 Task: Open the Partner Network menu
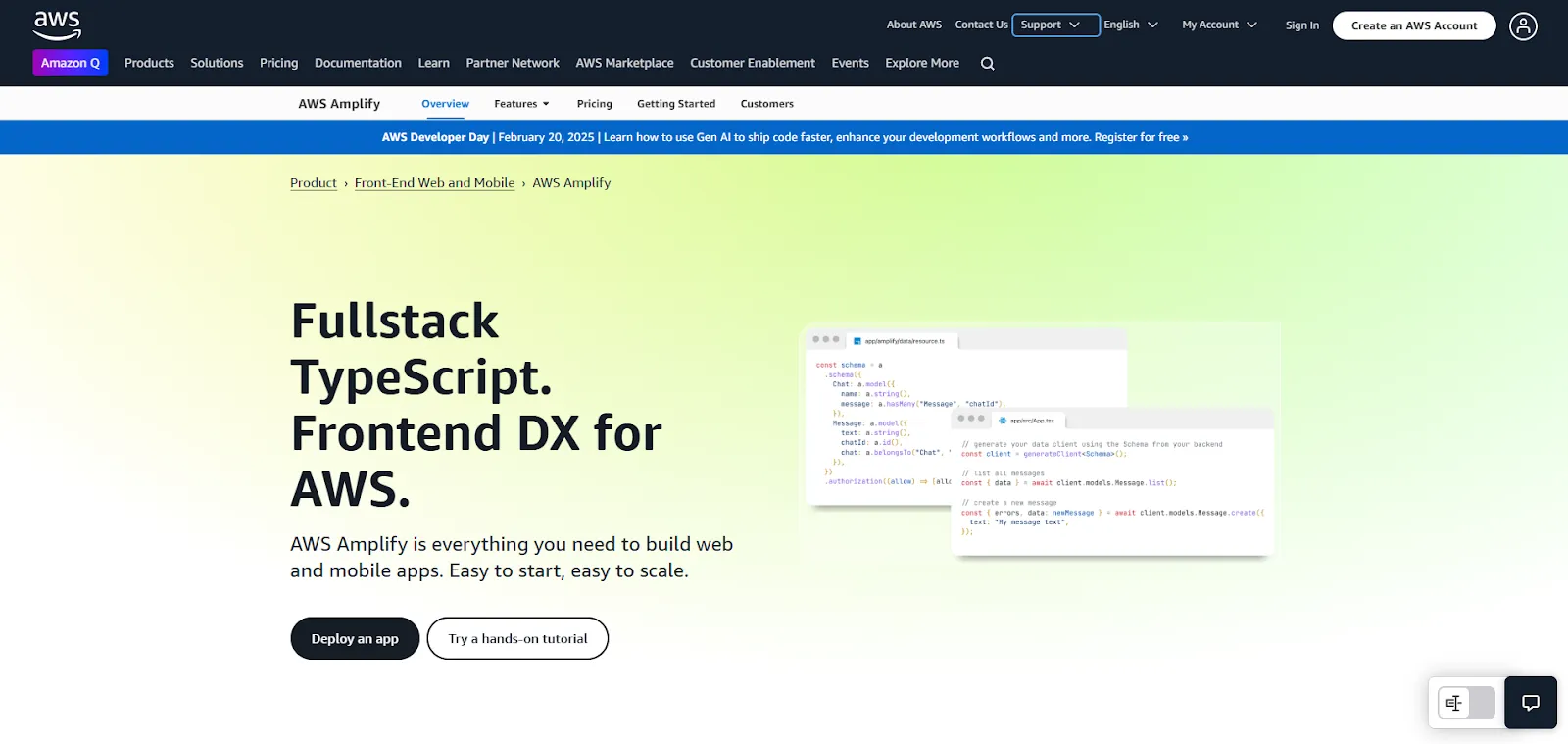[513, 63]
